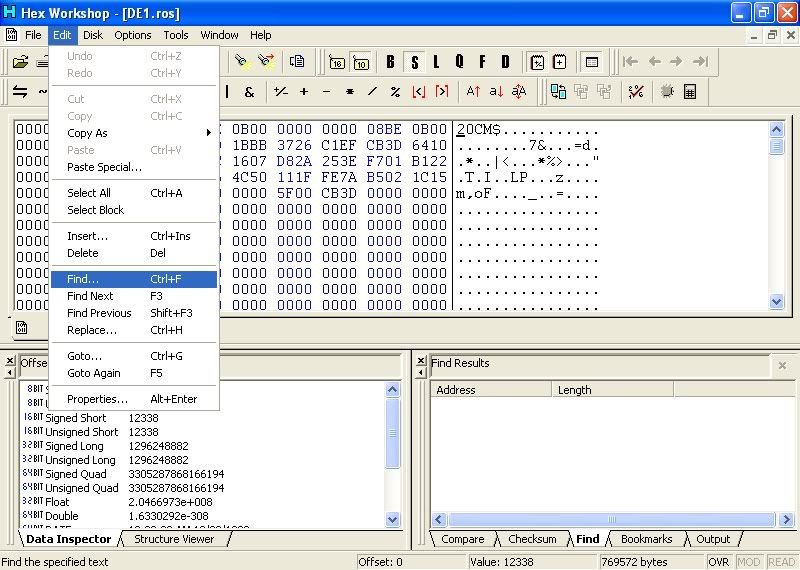
Task: Open the Tools menu
Action: [176, 35]
